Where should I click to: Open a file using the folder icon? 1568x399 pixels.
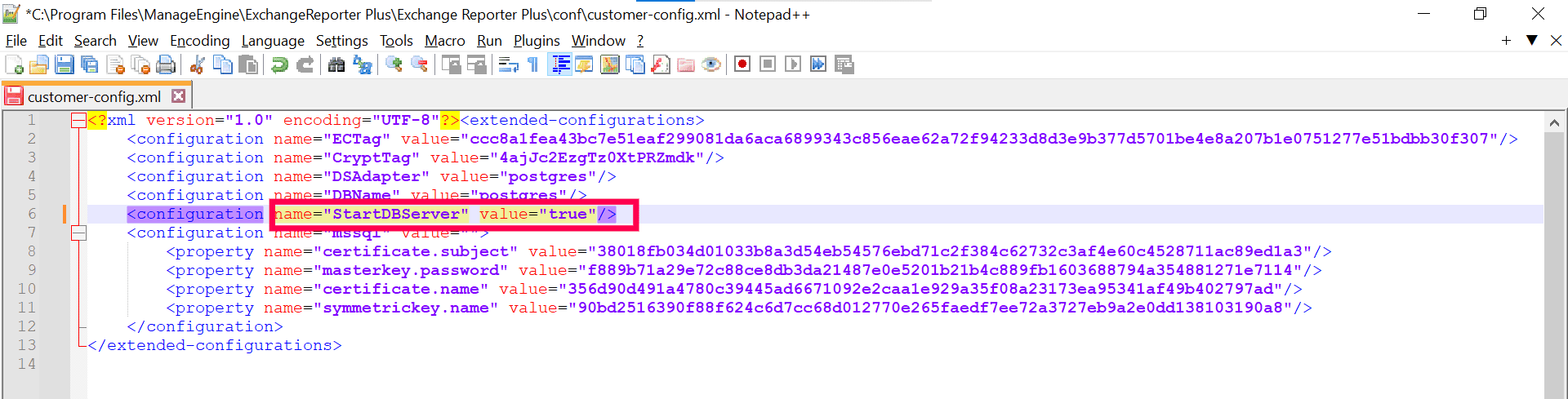(x=39, y=64)
